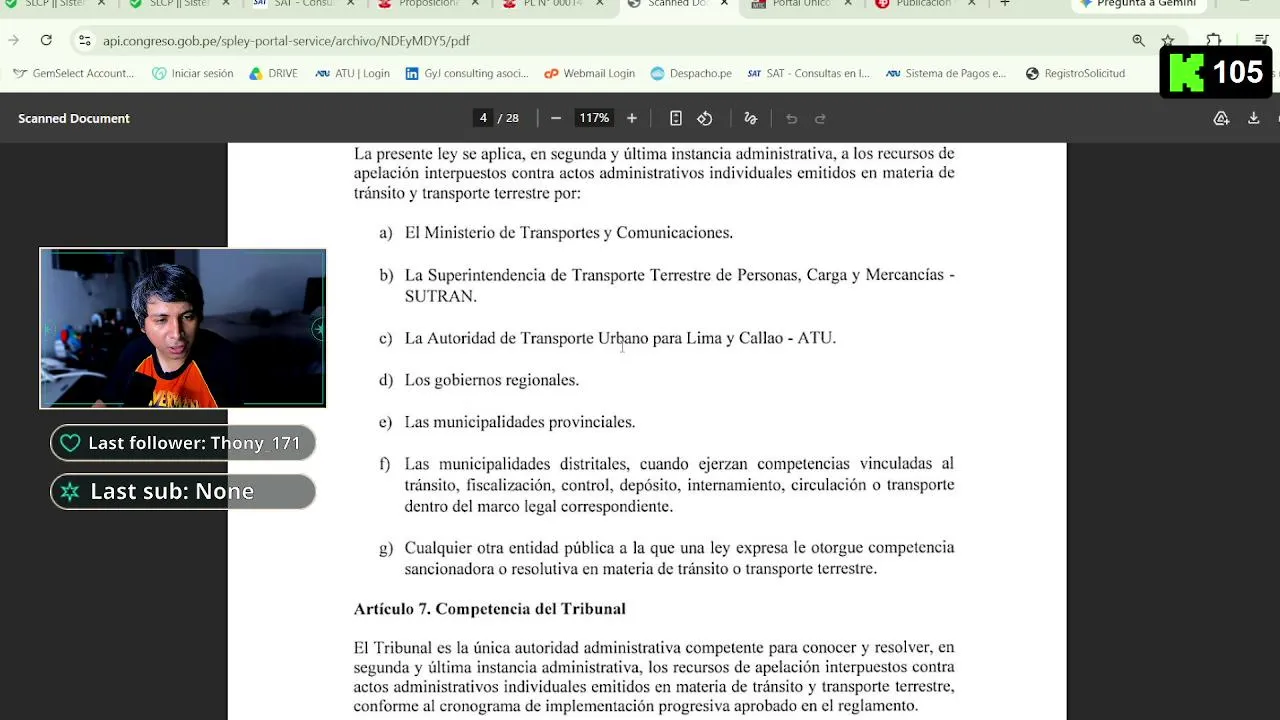Zoom out the PDF with minus button

556,118
